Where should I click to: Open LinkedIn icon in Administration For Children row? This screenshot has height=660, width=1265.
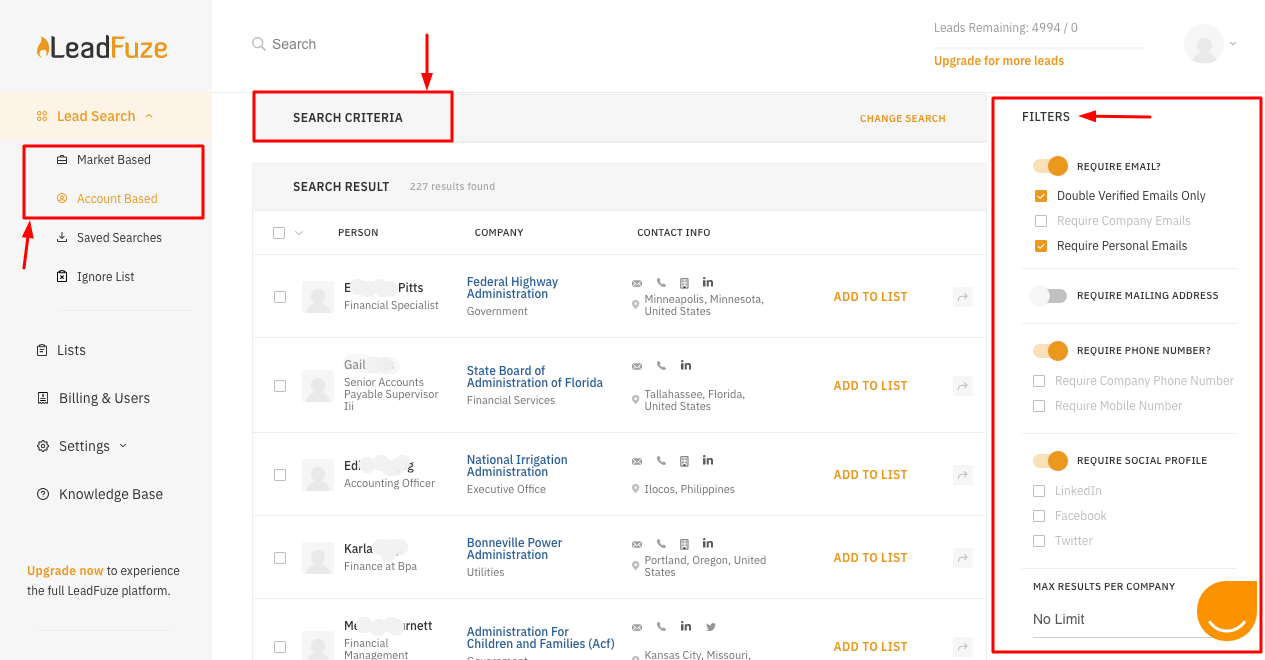click(x=685, y=626)
